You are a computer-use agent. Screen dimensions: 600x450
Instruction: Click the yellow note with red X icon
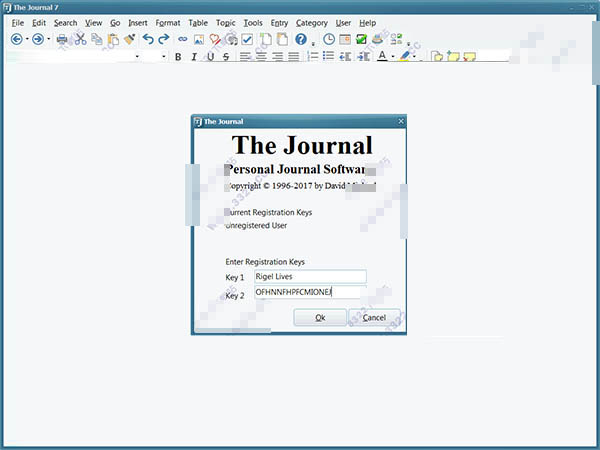[x=470, y=57]
